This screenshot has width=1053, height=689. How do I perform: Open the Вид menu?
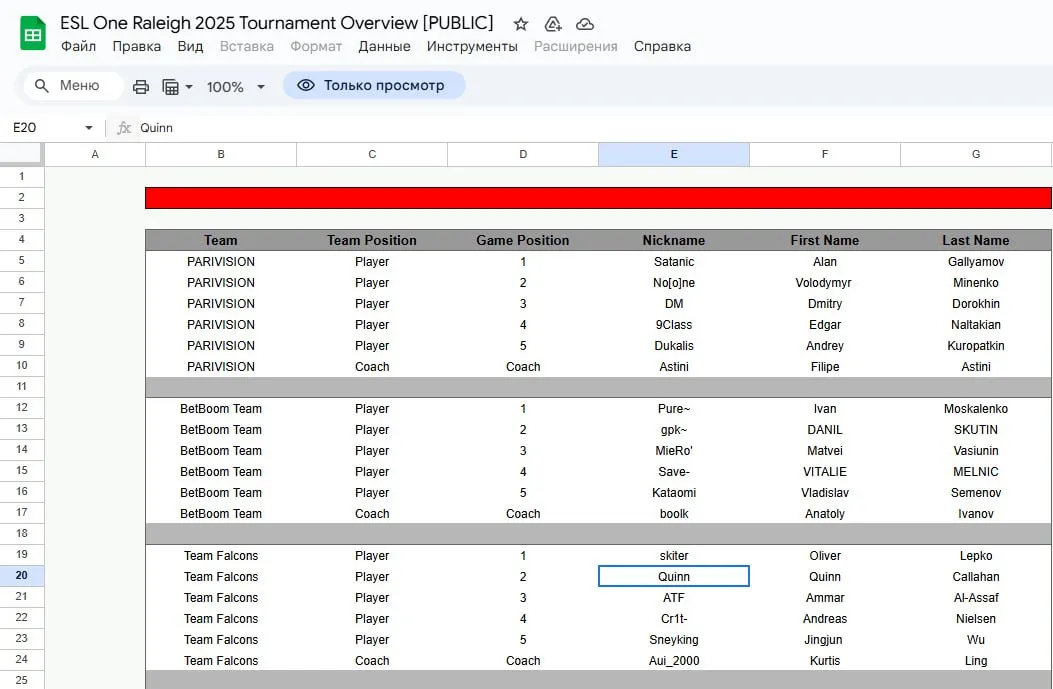click(x=190, y=46)
